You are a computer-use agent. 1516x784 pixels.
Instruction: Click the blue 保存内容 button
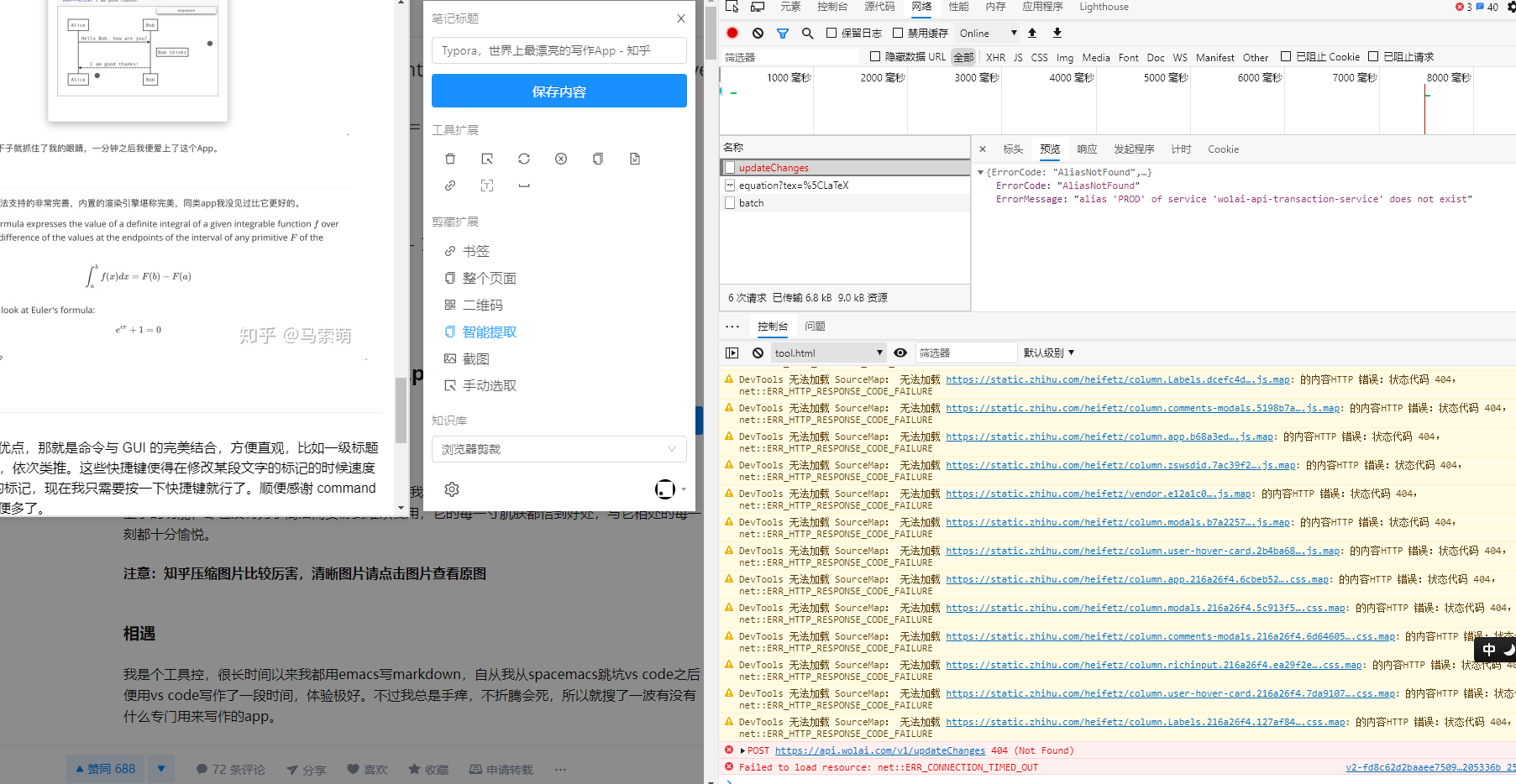[559, 91]
